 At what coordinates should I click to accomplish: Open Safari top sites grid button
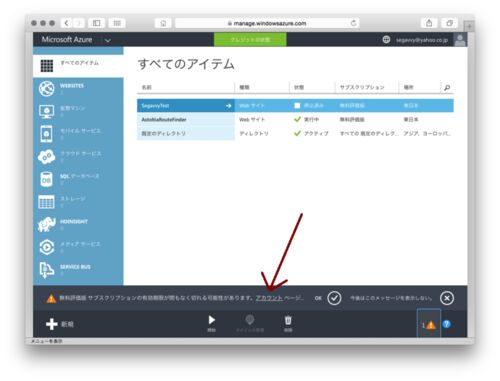point(117,23)
